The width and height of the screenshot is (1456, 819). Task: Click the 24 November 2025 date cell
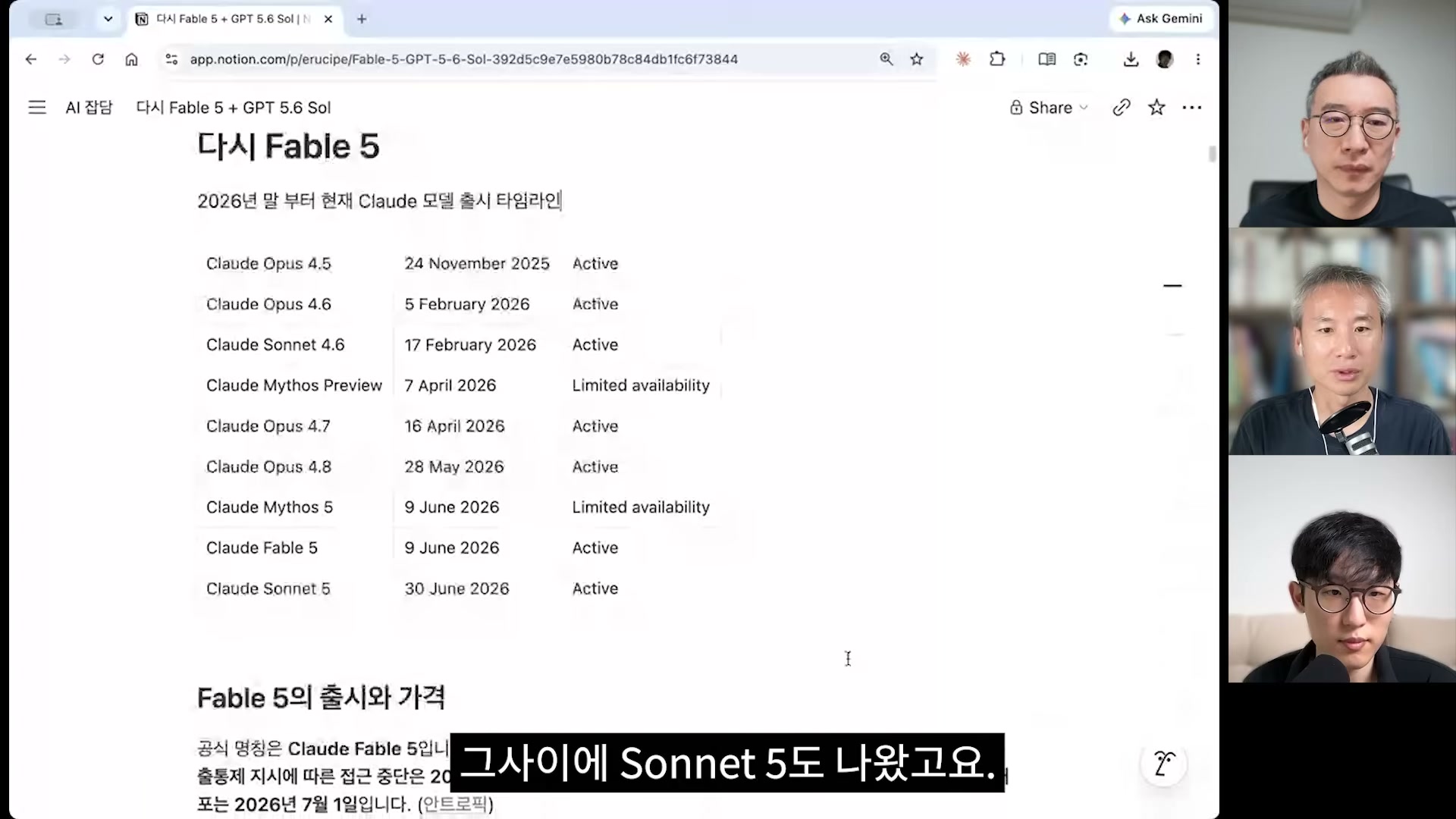[477, 264]
